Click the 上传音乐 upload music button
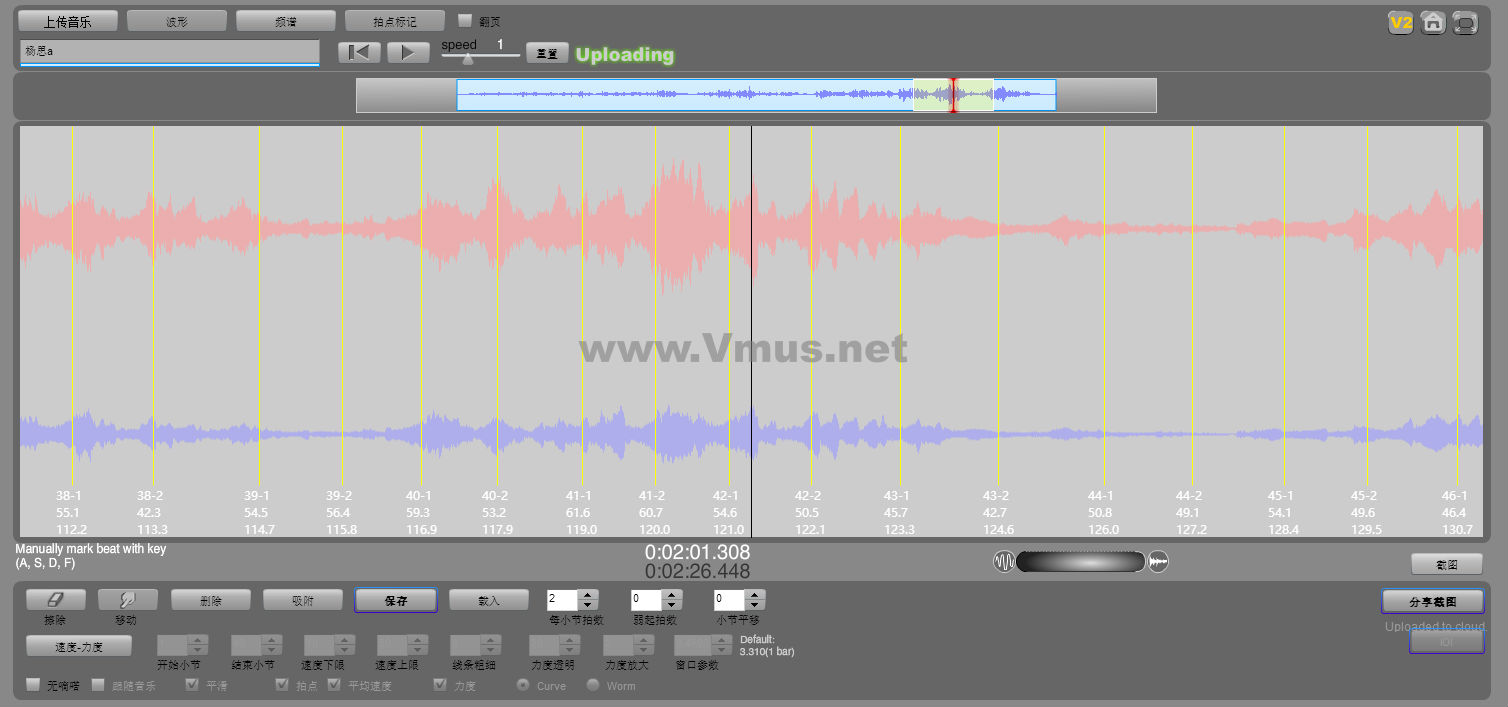Screen dimensions: 1508x707 [x=68, y=21]
